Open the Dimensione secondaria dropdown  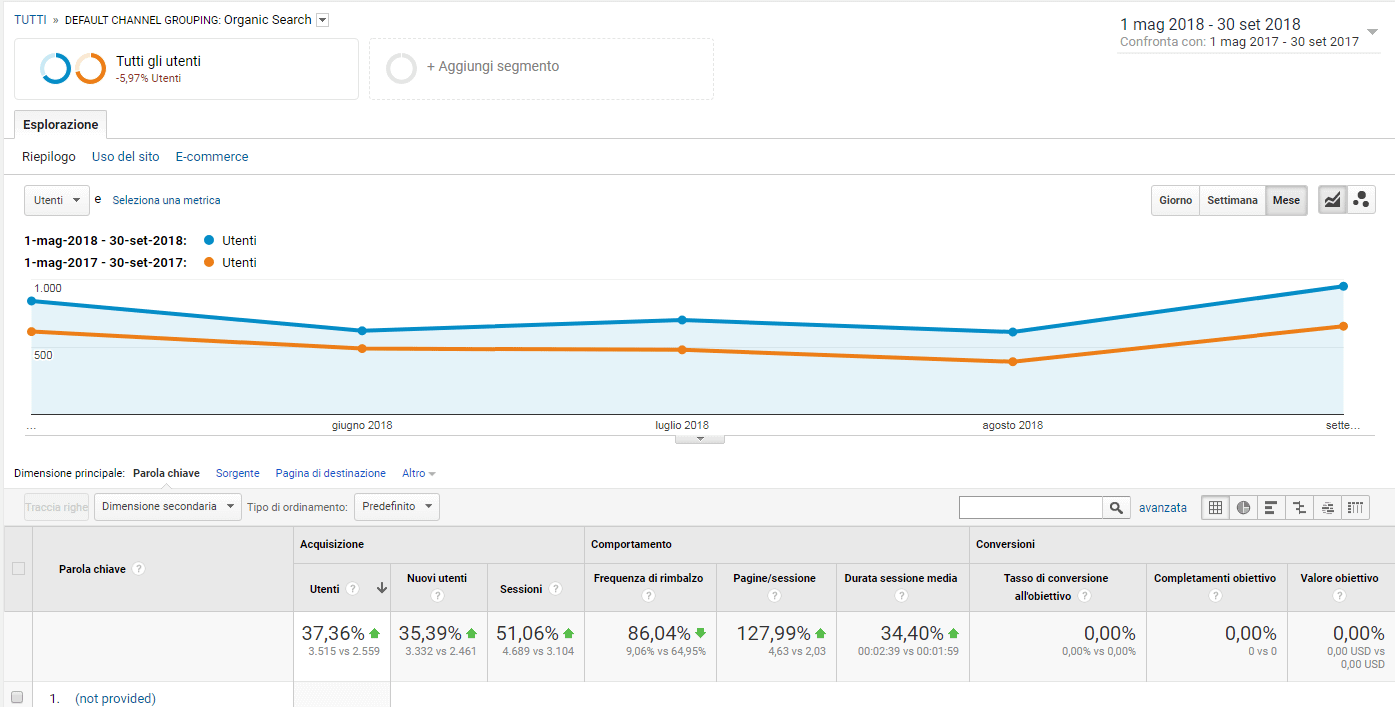[167, 507]
